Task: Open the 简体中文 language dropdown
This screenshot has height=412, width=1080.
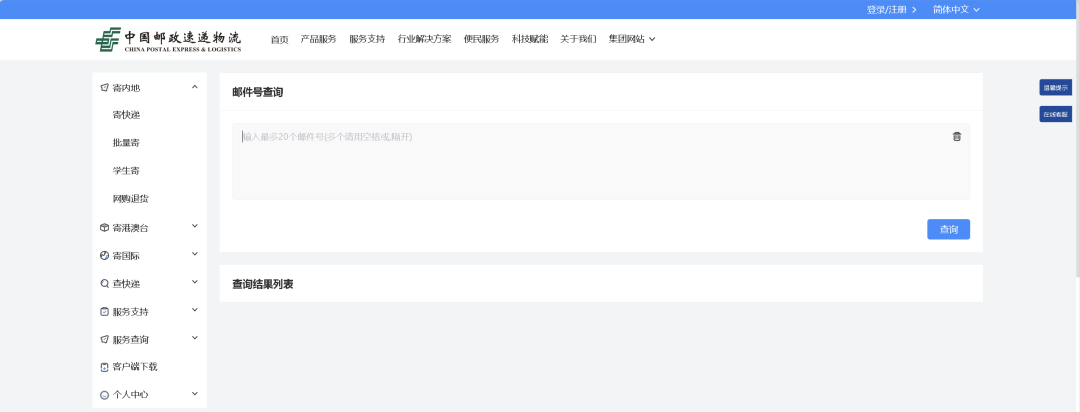Action: pyautogui.click(x=956, y=10)
